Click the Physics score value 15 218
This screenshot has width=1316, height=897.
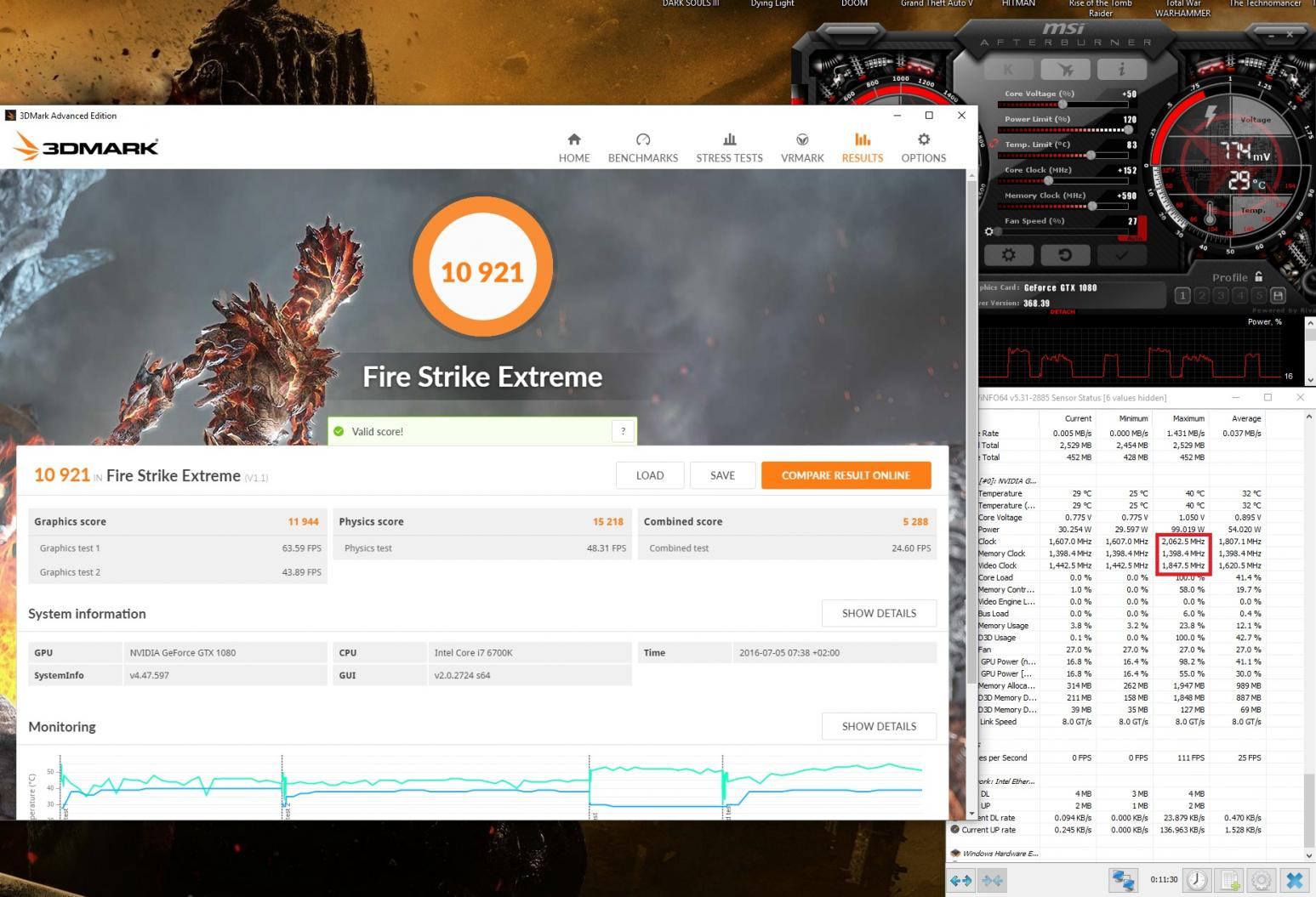coord(607,521)
